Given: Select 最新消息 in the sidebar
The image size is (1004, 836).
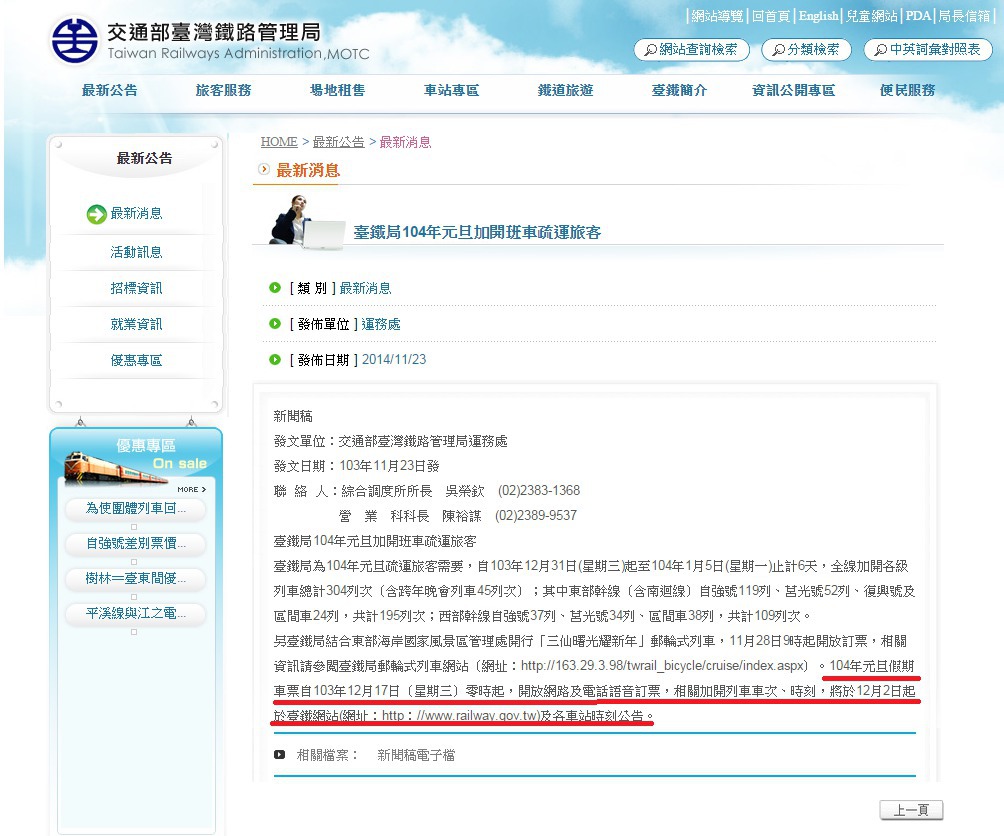Looking at the screenshot, I should [x=136, y=213].
